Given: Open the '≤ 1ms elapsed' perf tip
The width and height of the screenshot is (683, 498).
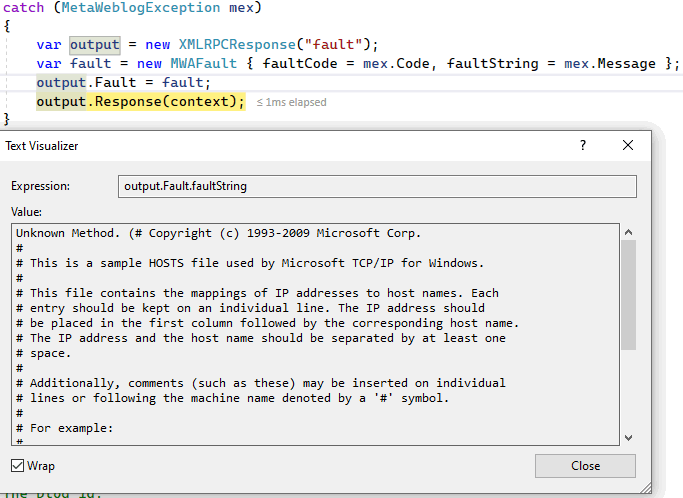Looking at the screenshot, I should (291, 102).
